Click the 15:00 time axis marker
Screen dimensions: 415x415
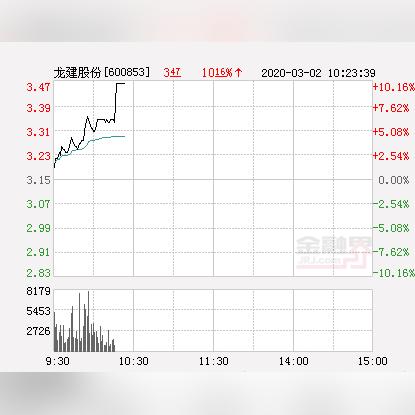373,361
